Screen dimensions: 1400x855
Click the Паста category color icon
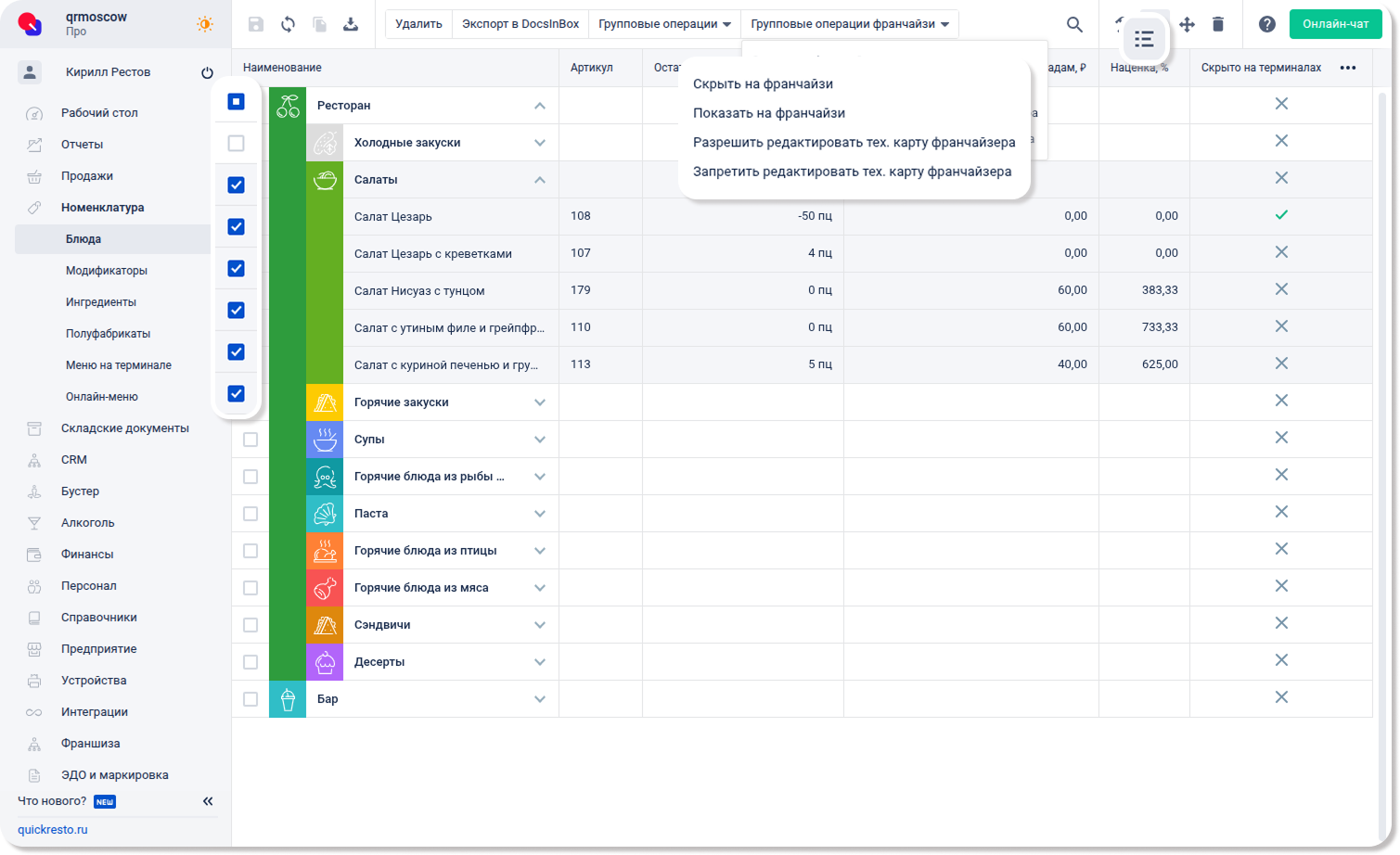pos(325,514)
